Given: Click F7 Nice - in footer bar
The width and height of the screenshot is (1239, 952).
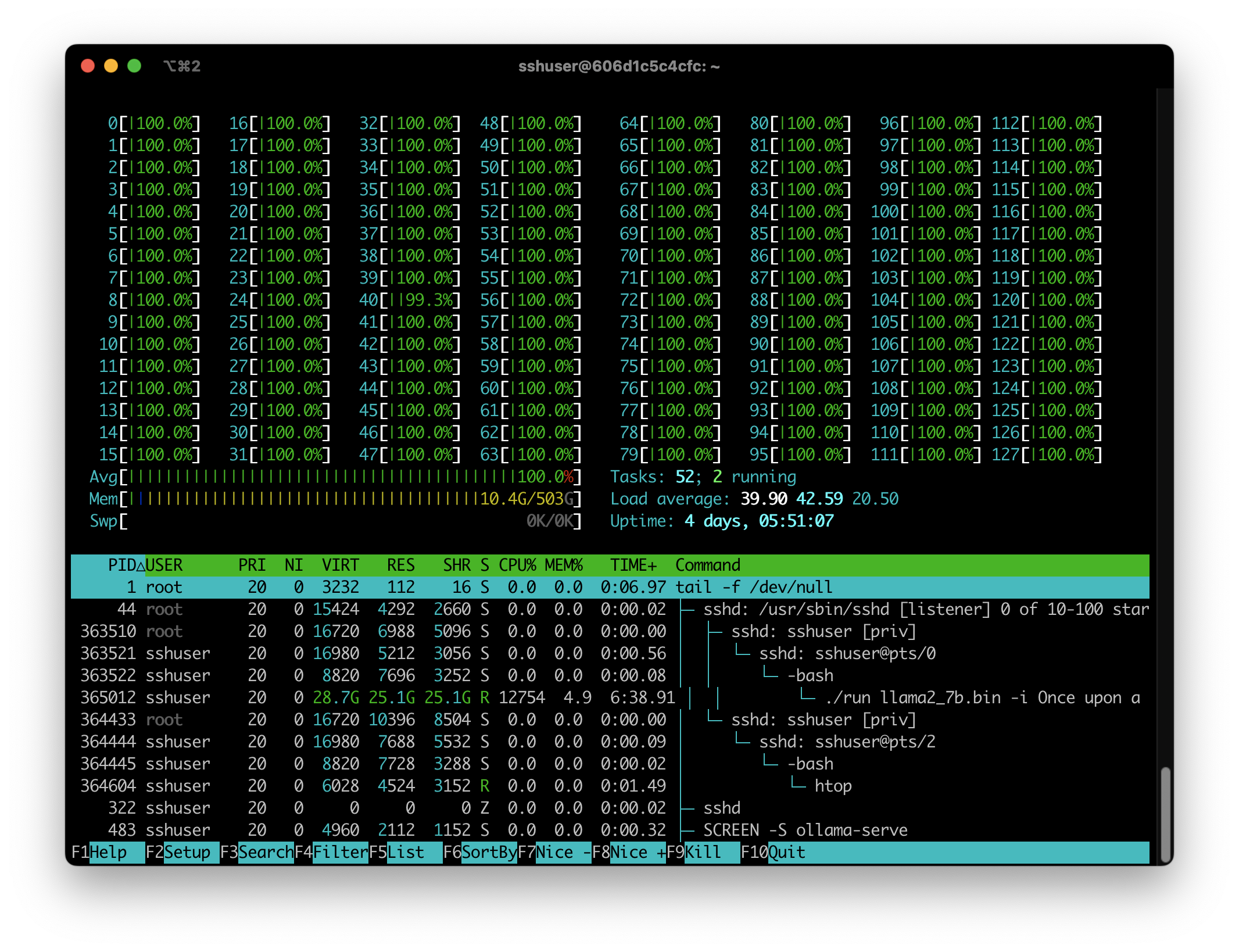Looking at the screenshot, I should point(554,852).
